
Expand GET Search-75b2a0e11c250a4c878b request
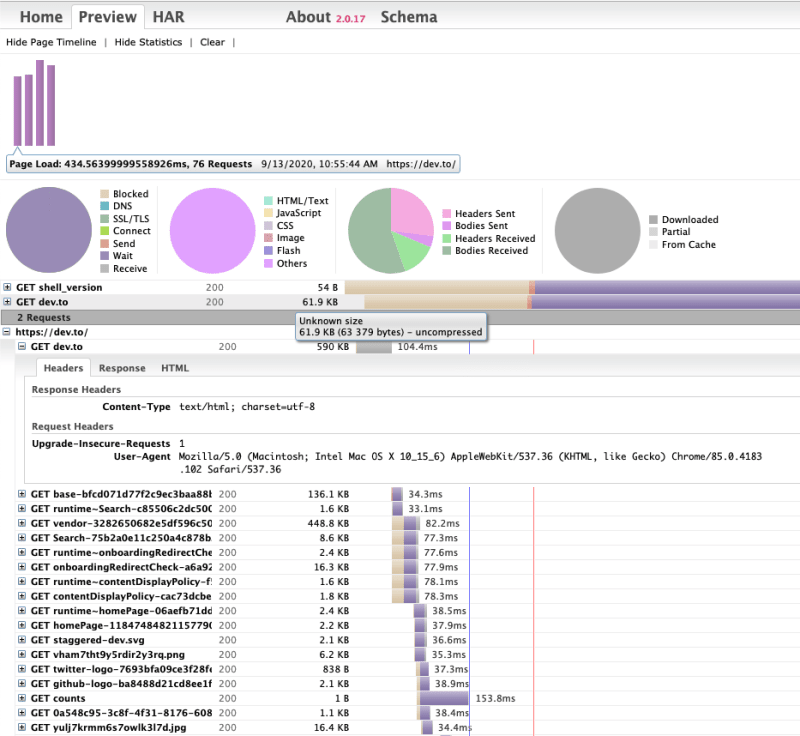coord(22,537)
